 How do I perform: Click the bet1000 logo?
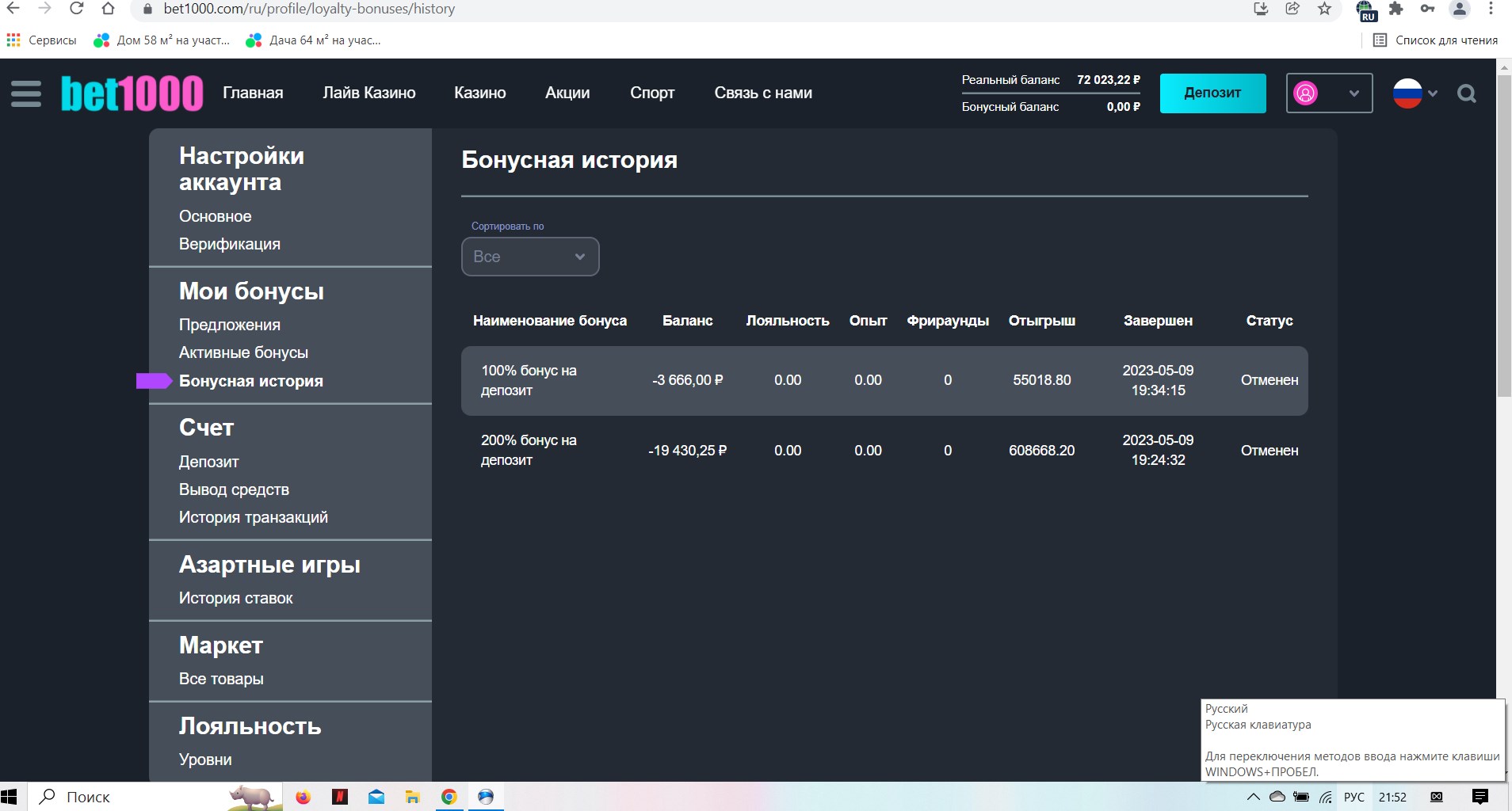pyautogui.click(x=132, y=93)
